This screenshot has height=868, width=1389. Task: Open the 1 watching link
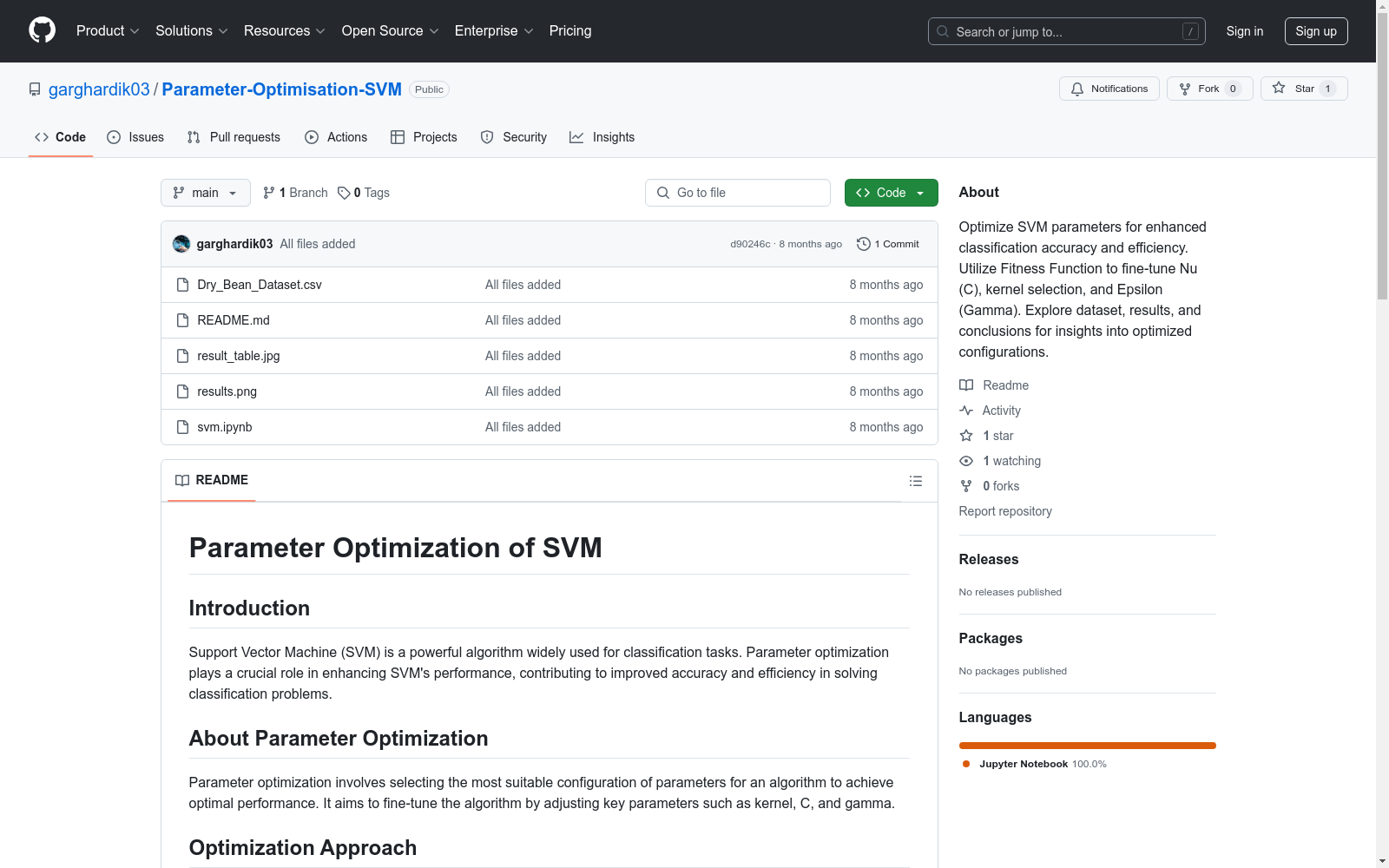1011,461
